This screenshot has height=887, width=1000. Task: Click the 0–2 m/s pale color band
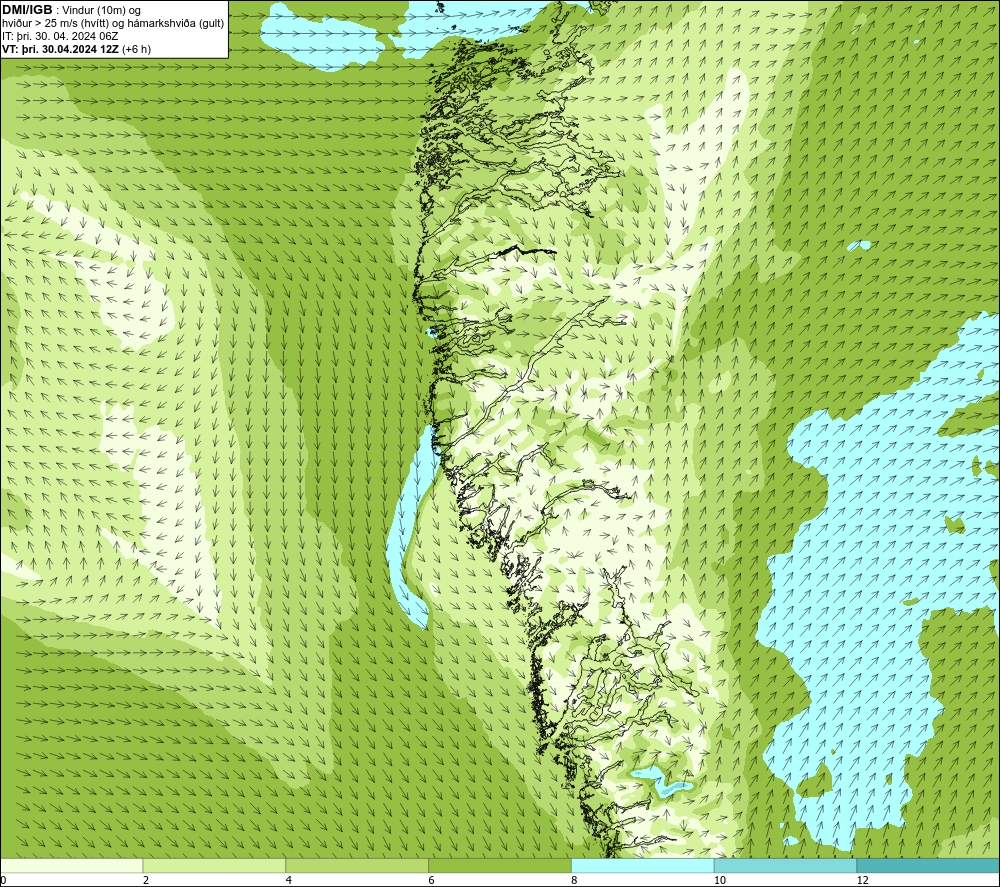pyautogui.click(x=71, y=865)
